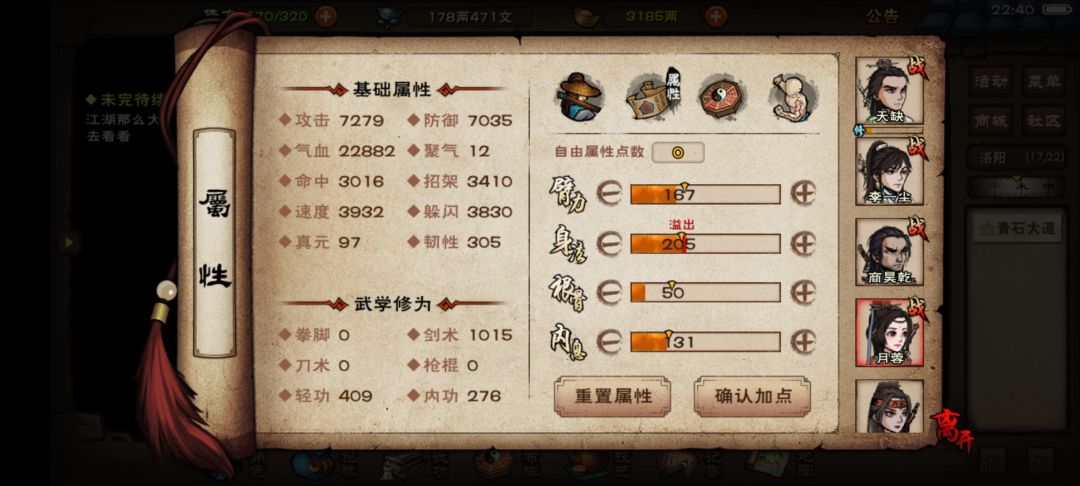This screenshot has width=1080, height=486.
Task: Select character 天缺 portrait
Action: [889, 91]
